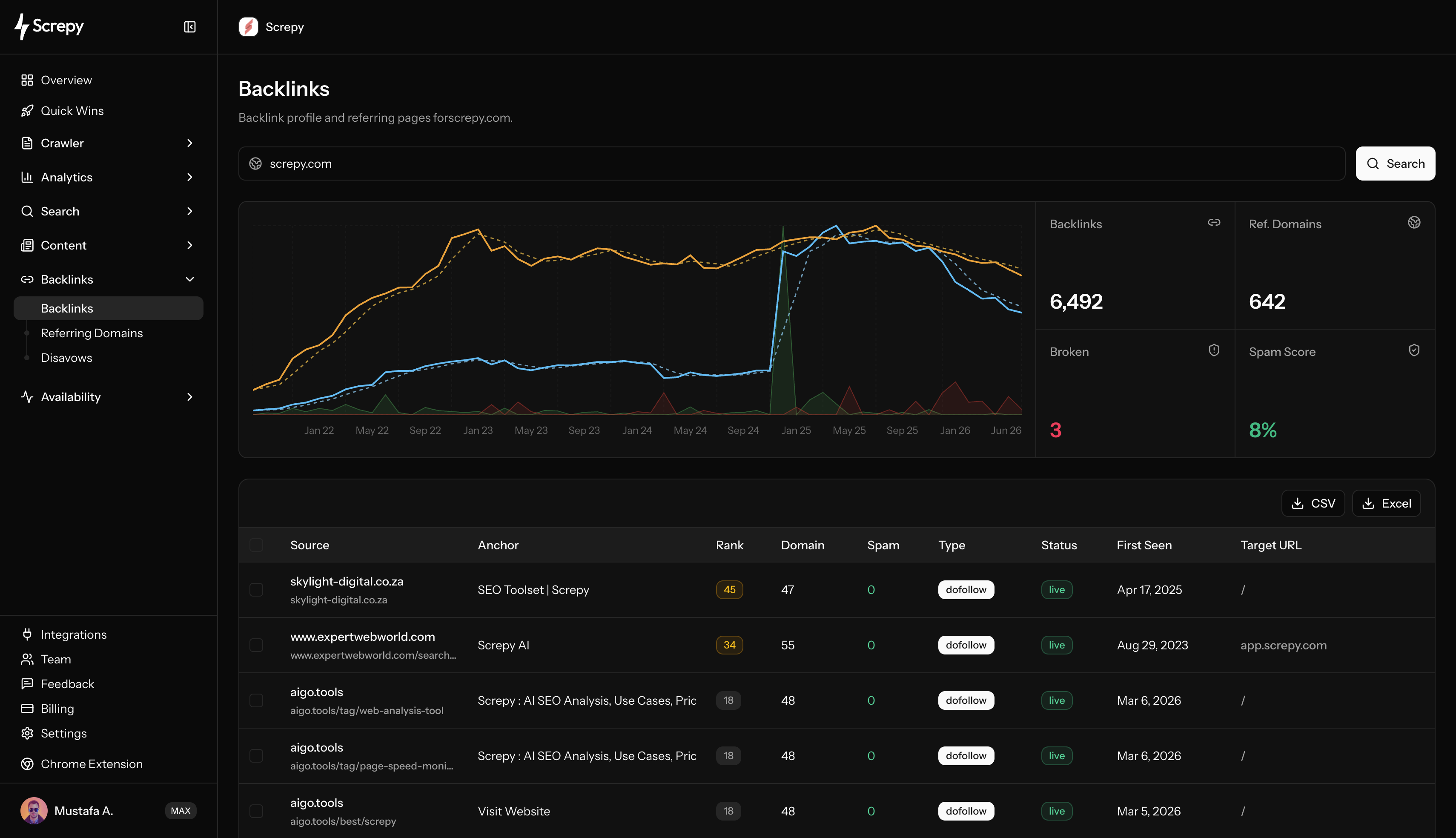Viewport: 1456px width, 838px height.
Task: Click the Crawler document icon
Action: tap(27, 143)
